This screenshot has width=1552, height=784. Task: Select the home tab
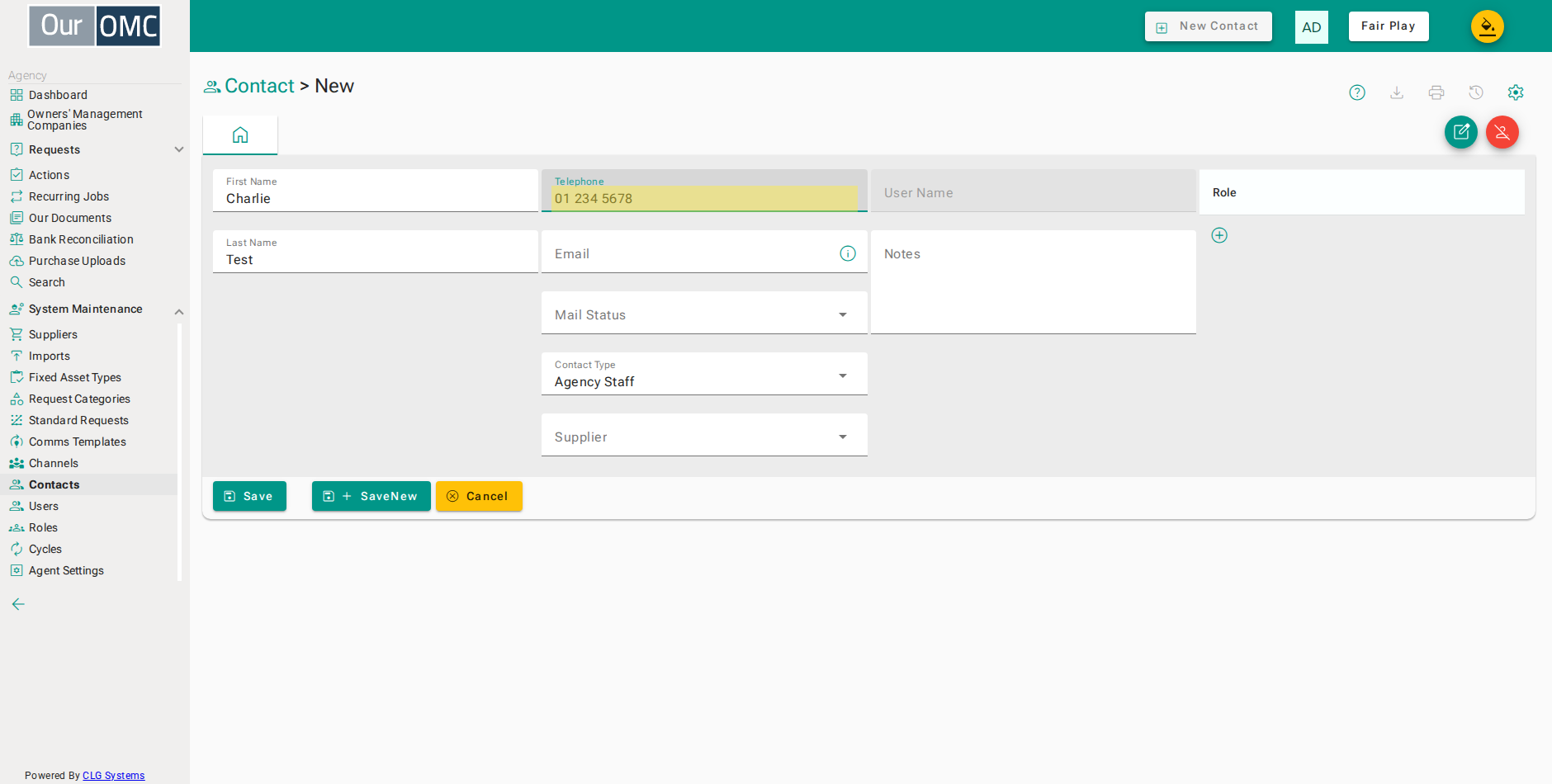point(240,135)
